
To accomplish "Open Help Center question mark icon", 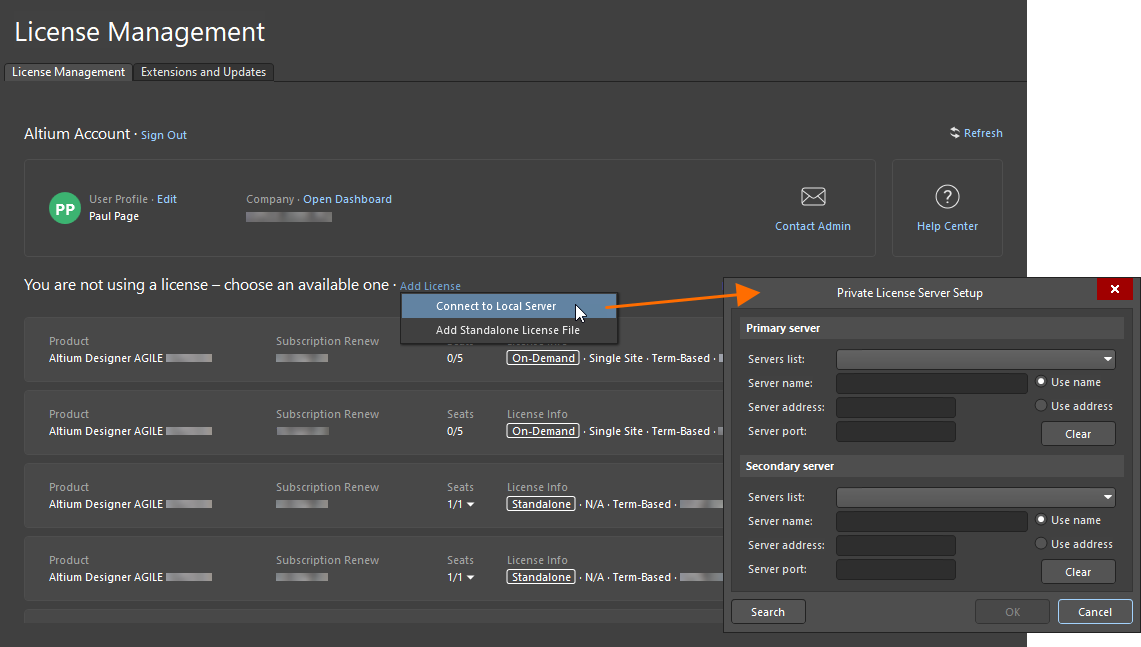I will [947, 197].
